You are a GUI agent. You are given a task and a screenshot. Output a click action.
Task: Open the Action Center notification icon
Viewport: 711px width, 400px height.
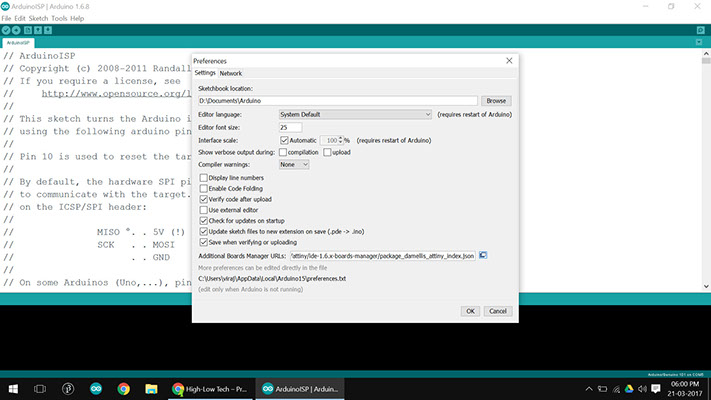pyautogui.click(x=656, y=389)
